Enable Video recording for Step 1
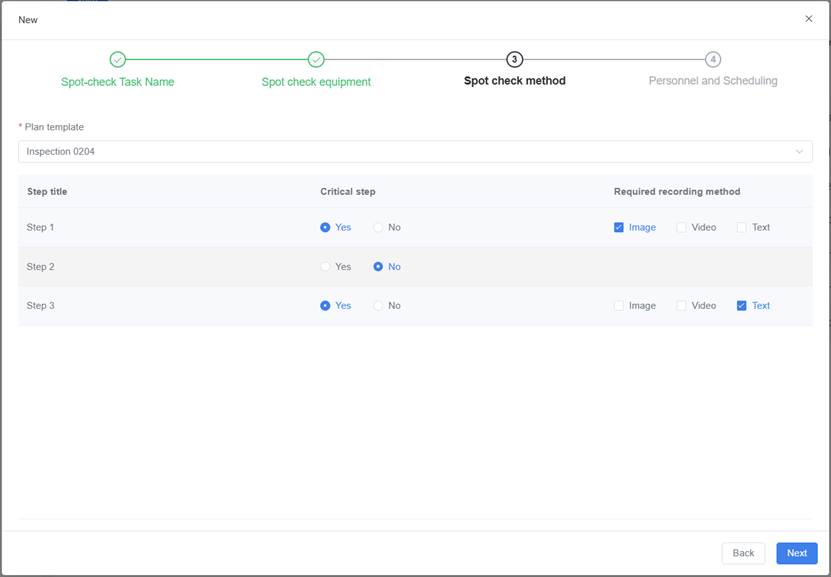Screen dimensions: 831x577 coord(682,228)
